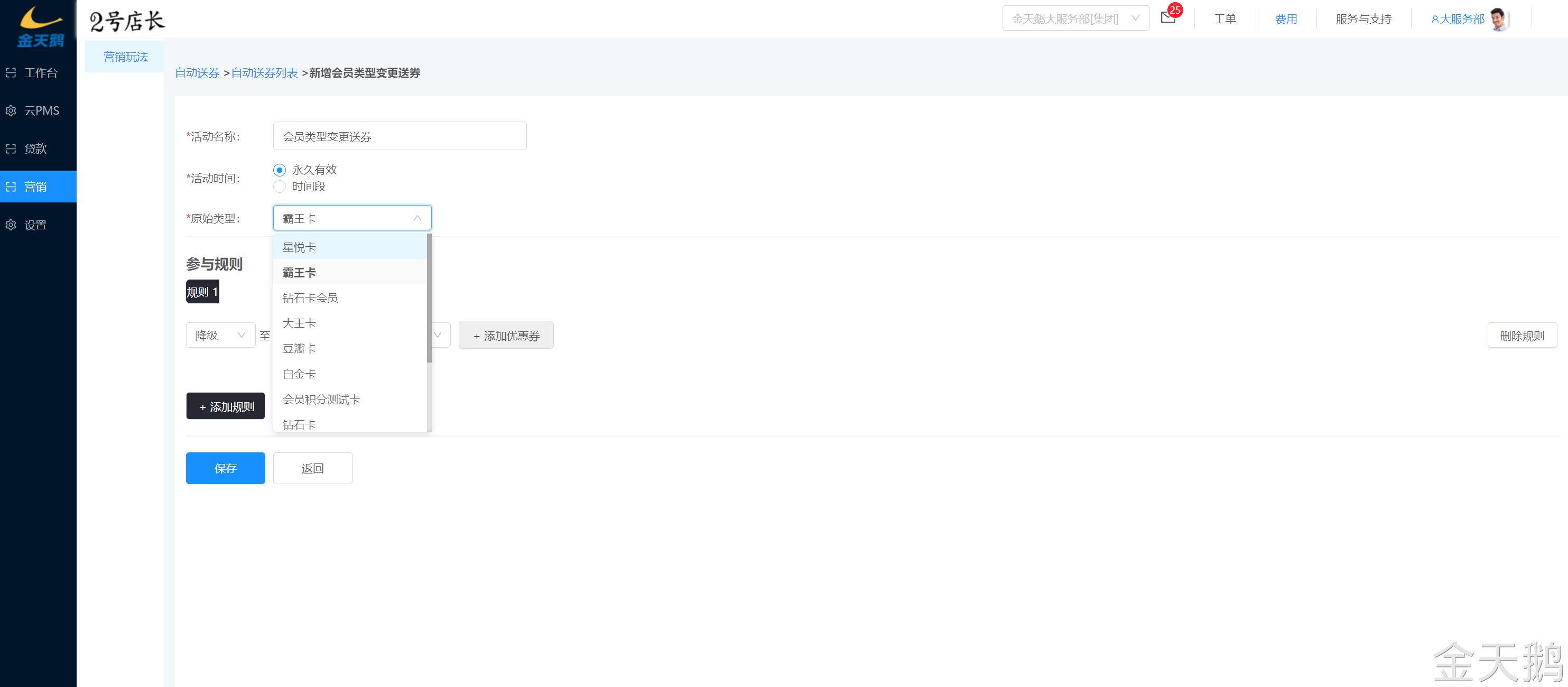The height and width of the screenshot is (687, 1568).
Task: Choose 会员积分测试卡 from the dropdown list
Action: coord(350,399)
